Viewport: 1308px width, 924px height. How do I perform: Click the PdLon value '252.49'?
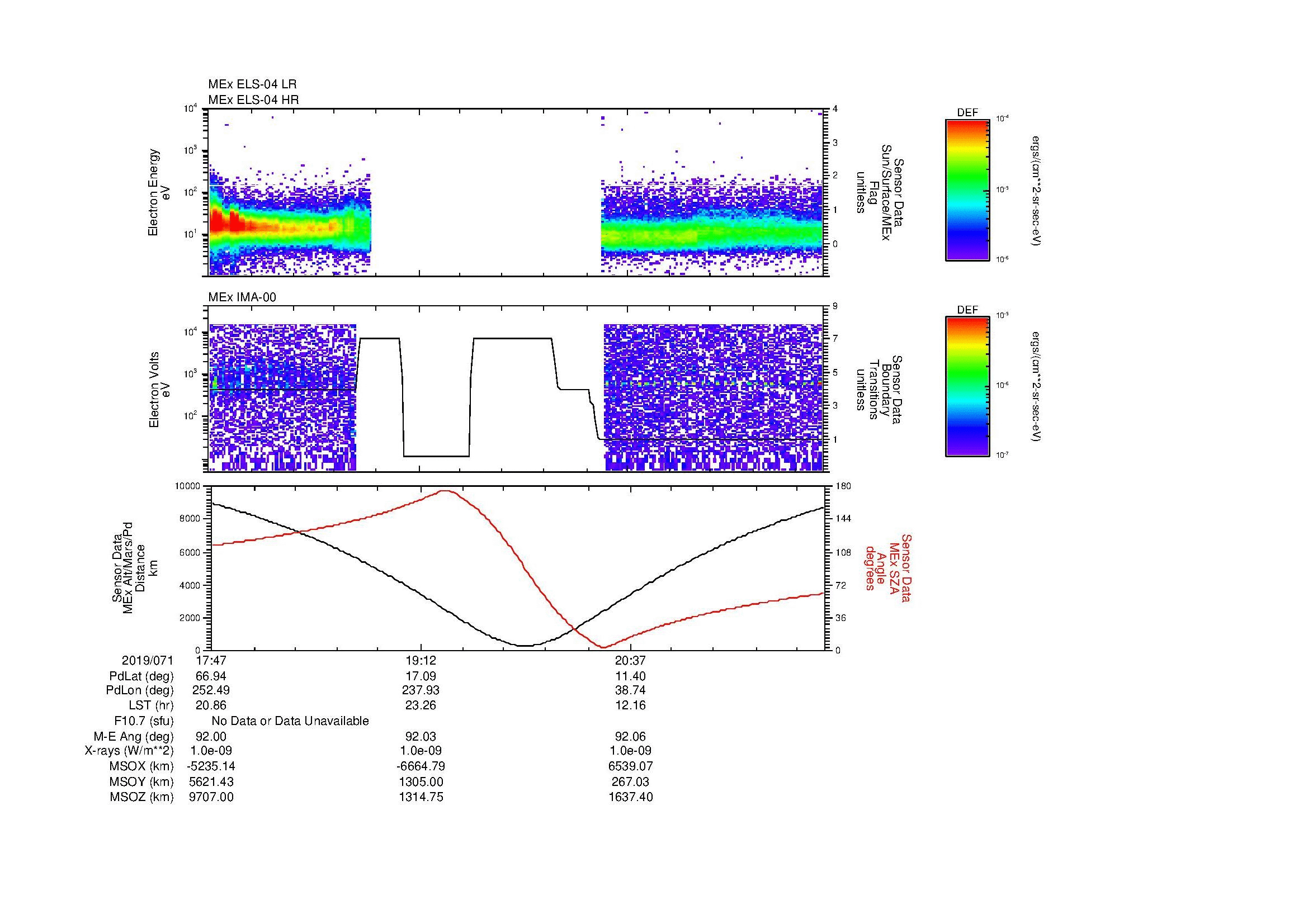[x=211, y=690]
